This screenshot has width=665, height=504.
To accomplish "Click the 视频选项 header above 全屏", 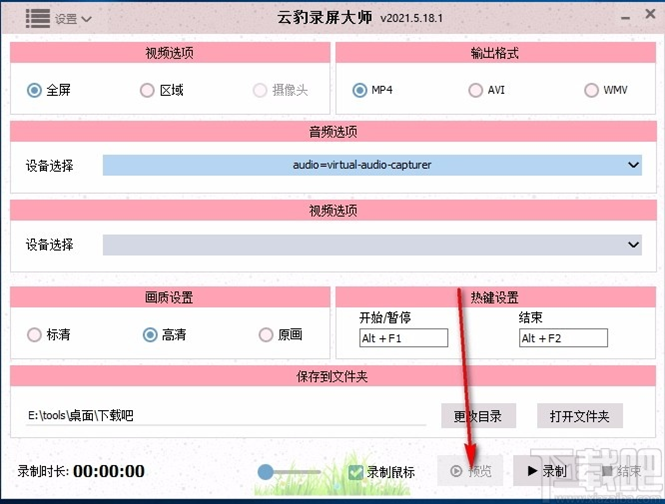I will click(170, 53).
